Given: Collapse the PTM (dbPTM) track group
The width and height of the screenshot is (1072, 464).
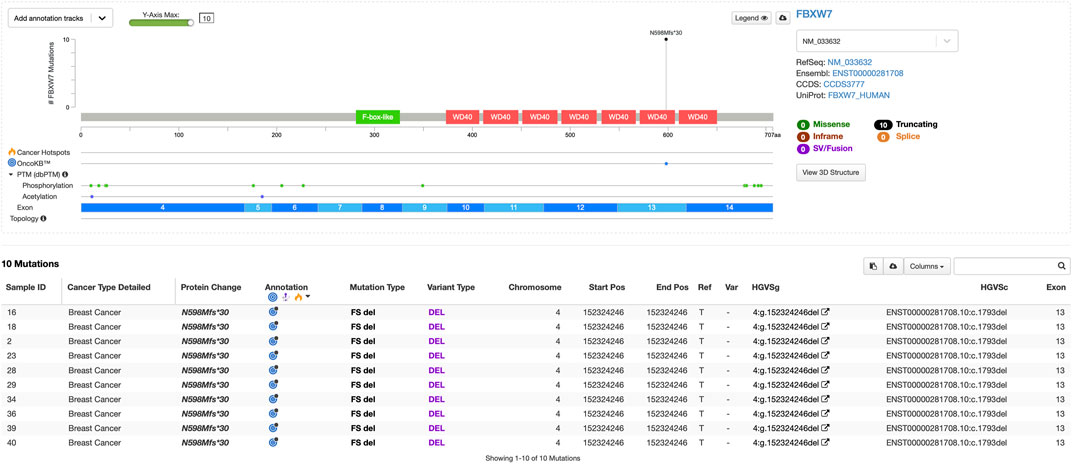Looking at the screenshot, I should coord(11,174).
